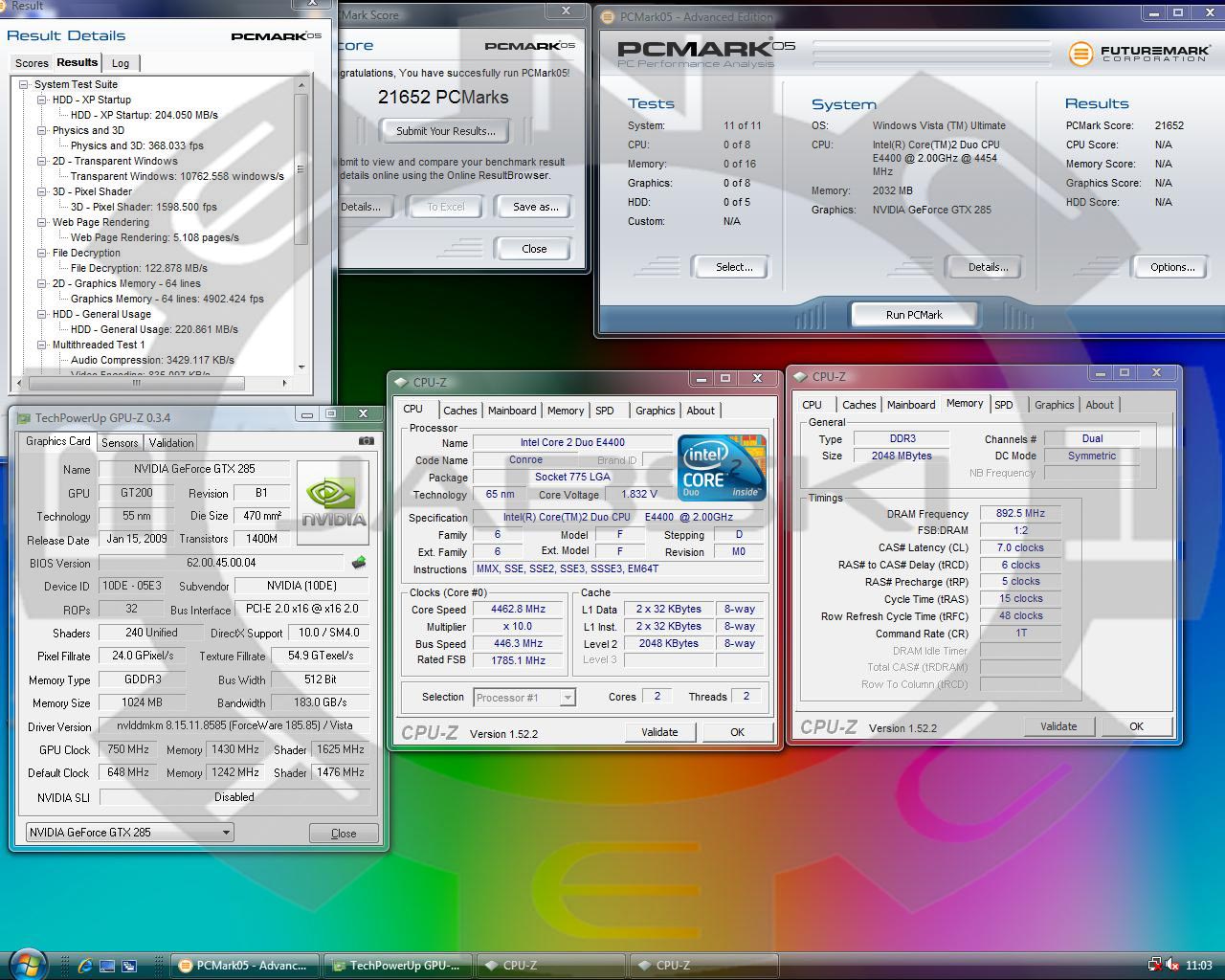Switch to the Scores tab in Result Details
This screenshot has height=980, width=1225.
(x=31, y=63)
